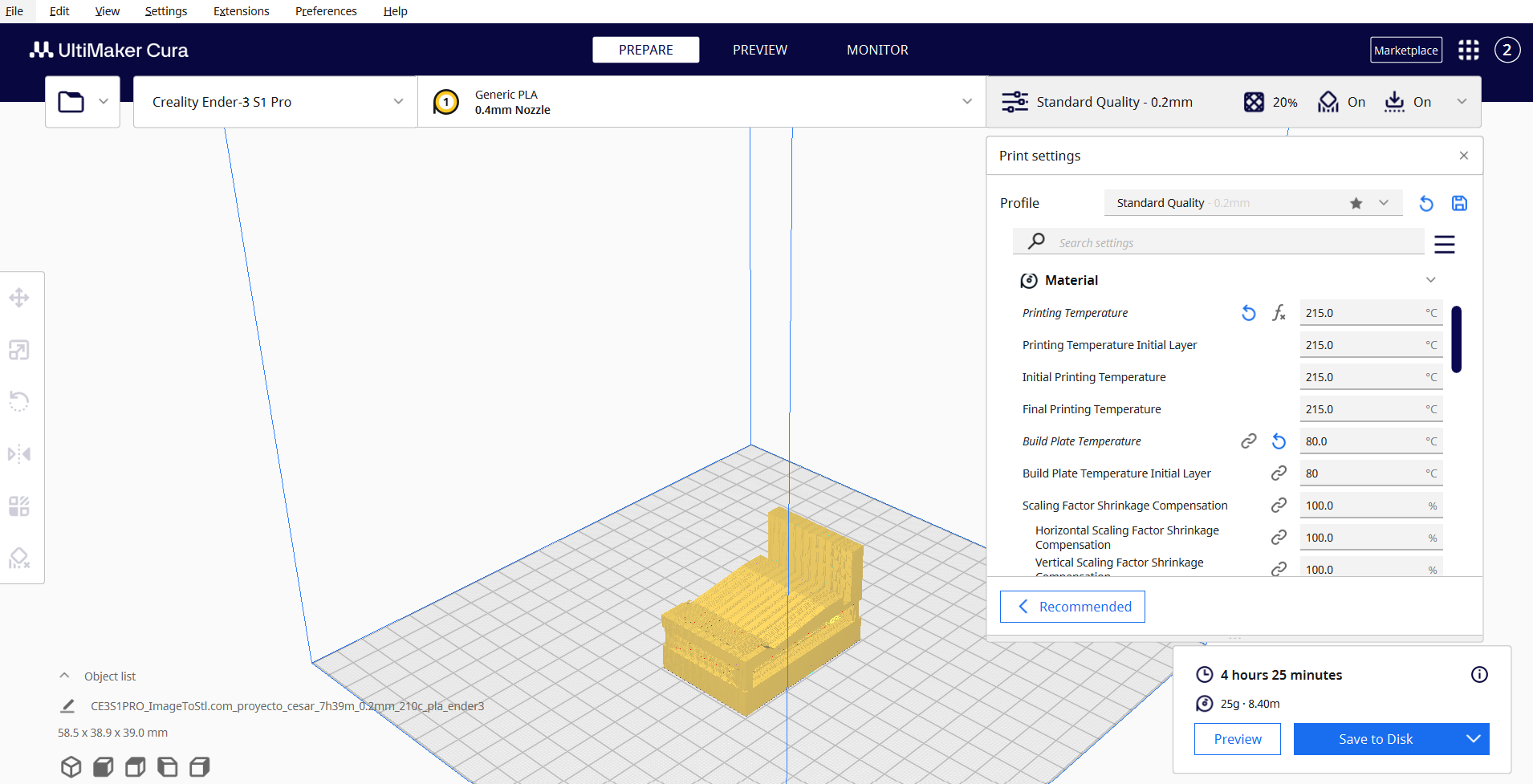Viewport: 1533px width, 784px height.
Task: Click link icon for Build Plate Temperature Initial Layer
Action: pos(1279,473)
